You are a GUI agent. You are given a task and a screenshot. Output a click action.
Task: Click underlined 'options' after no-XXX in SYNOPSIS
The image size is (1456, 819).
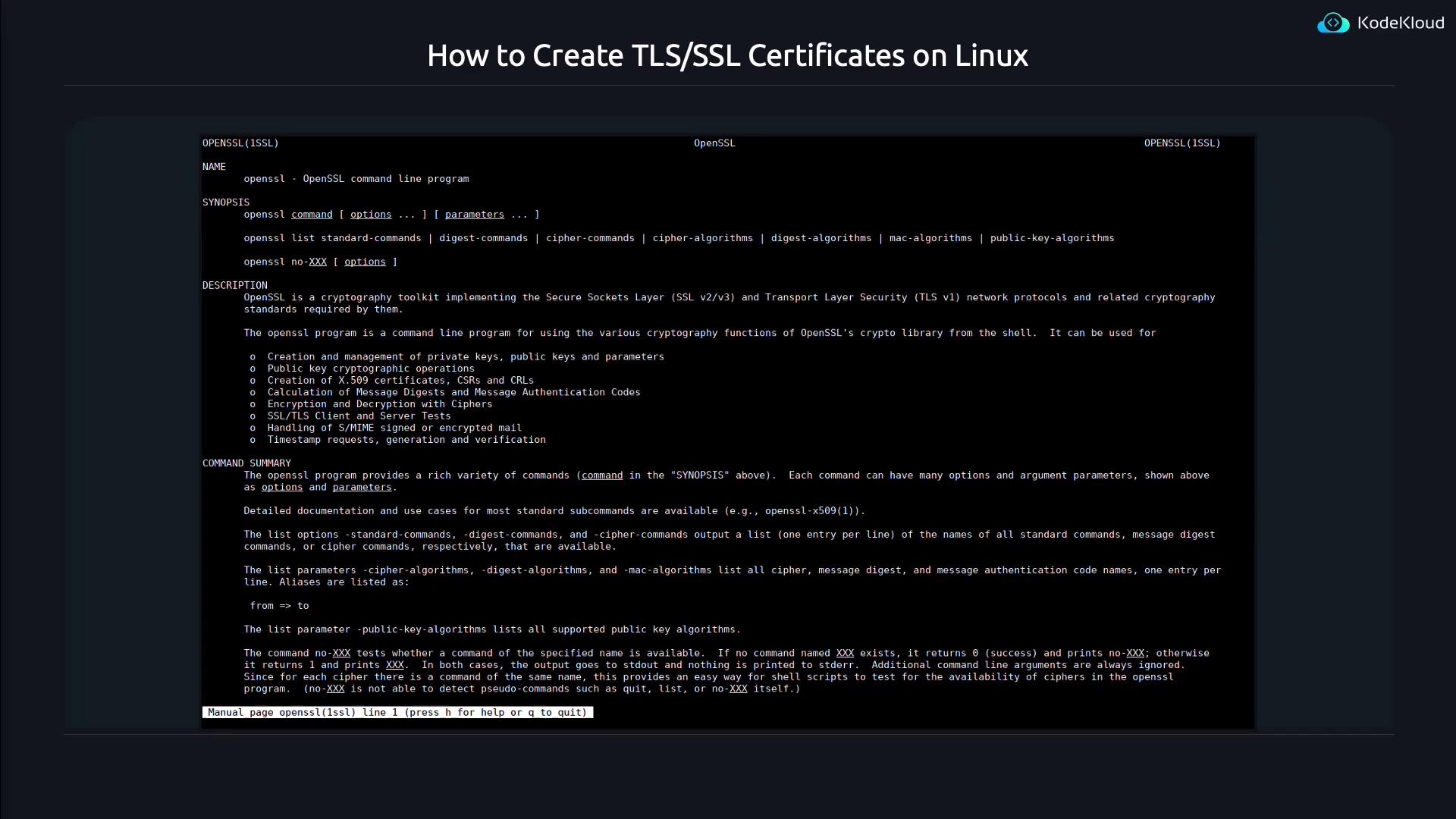[365, 262]
